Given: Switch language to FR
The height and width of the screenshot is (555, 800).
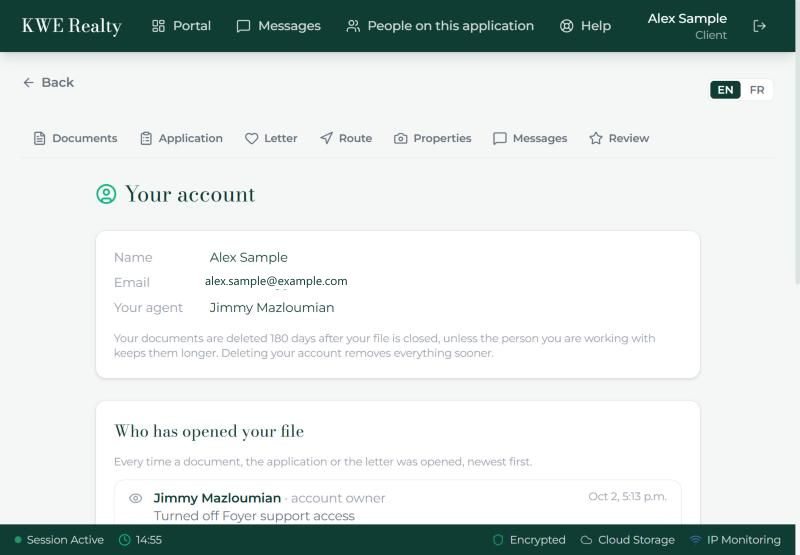Looking at the screenshot, I should point(757,90).
